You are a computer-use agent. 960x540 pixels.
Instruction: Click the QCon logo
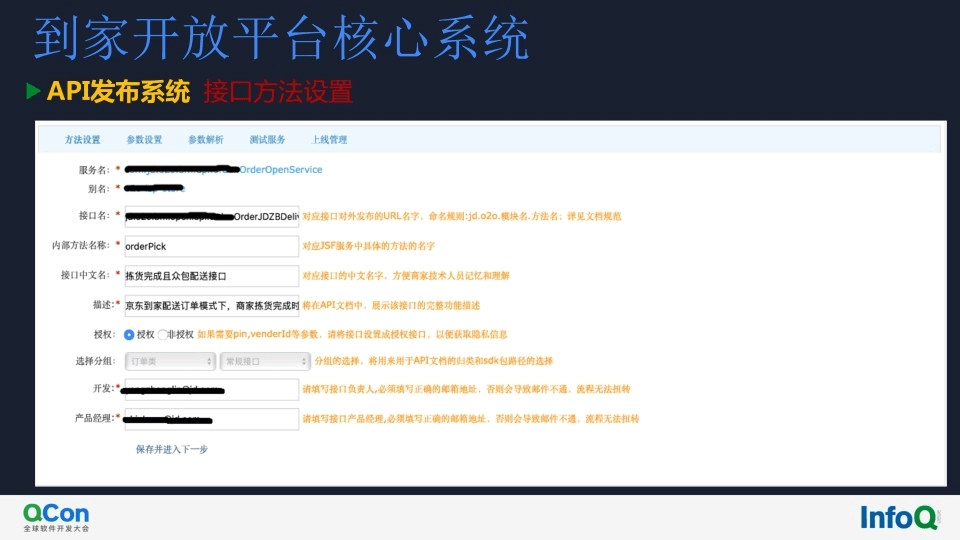point(56,517)
